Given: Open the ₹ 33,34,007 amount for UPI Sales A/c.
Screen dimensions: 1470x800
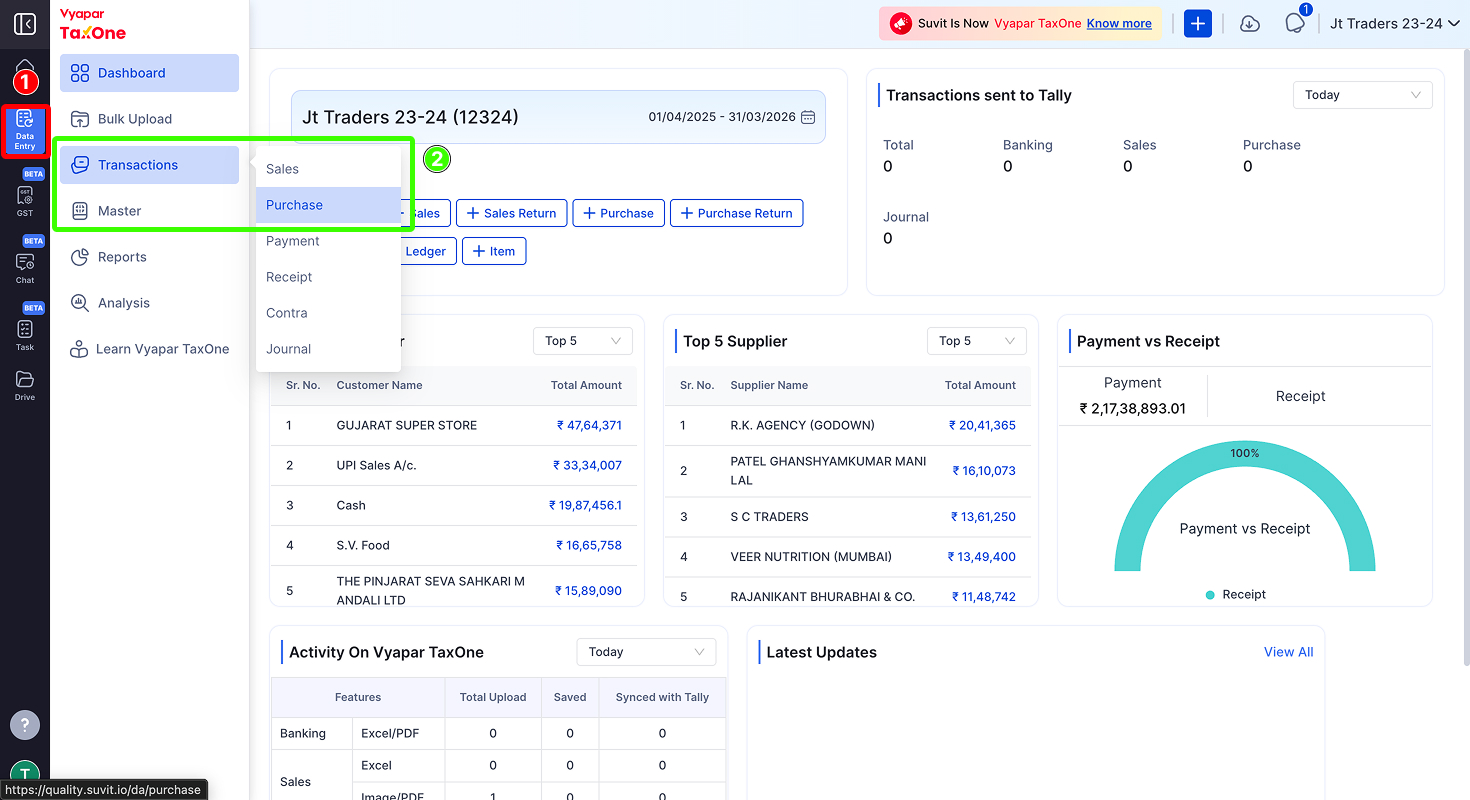Looking at the screenshot, I should click(588, 465).
